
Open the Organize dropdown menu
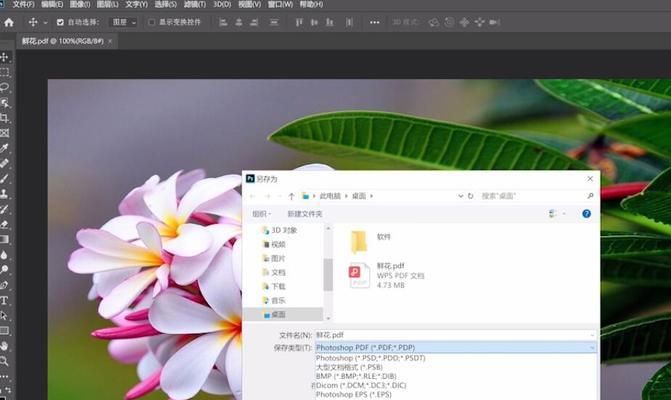point(261,214)
